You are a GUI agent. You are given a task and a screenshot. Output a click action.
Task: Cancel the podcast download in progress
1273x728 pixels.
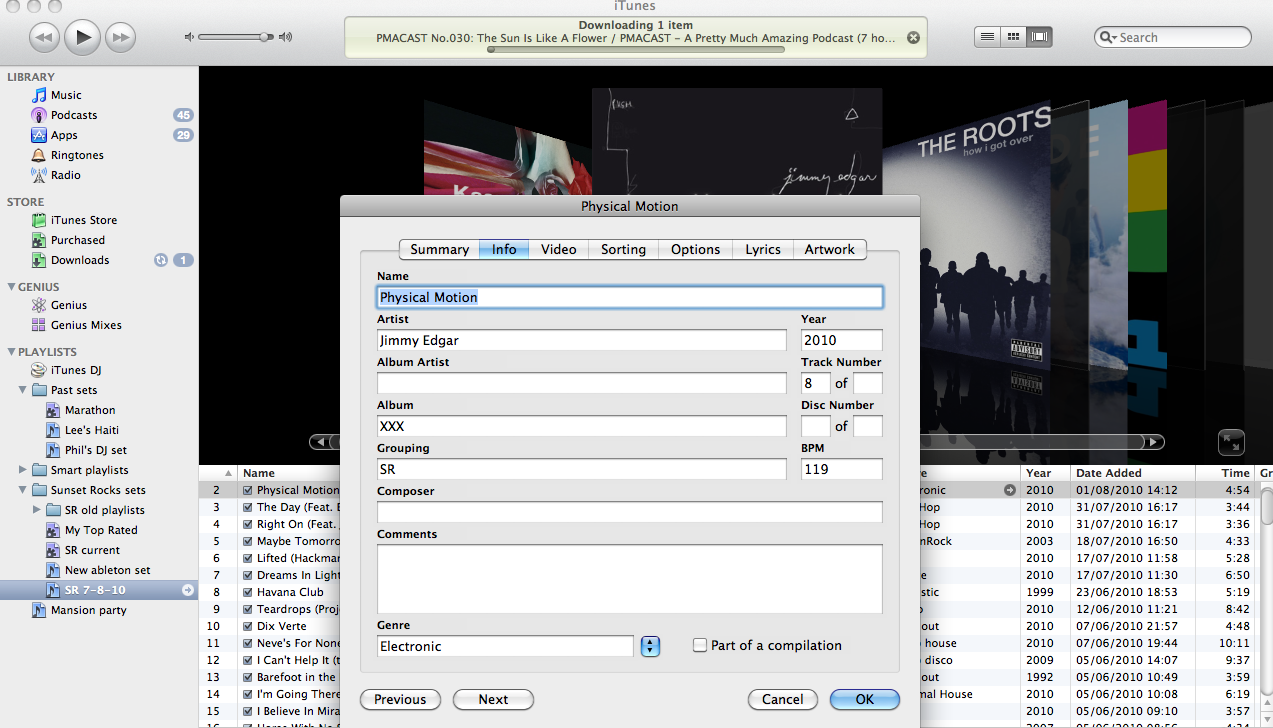[913, 38]
